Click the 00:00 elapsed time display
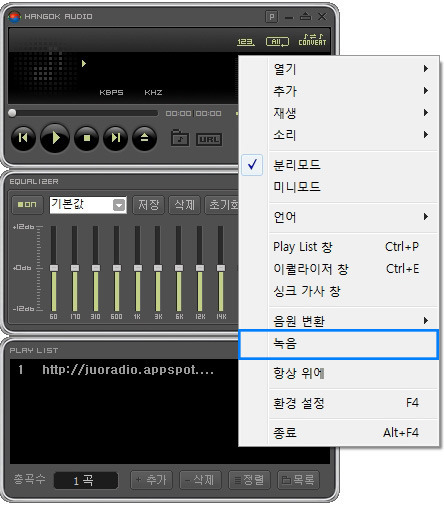The width and height of the screenshot is (444, 508). point(179,113)
